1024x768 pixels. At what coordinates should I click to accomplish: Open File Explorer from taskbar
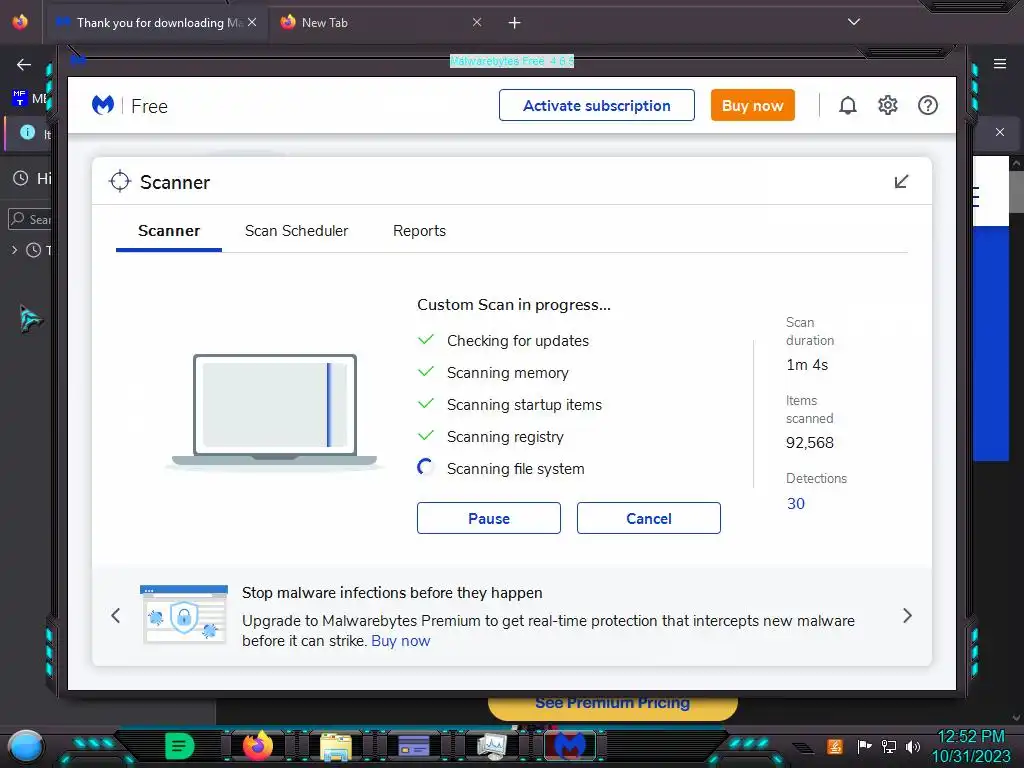coord(336,746)
